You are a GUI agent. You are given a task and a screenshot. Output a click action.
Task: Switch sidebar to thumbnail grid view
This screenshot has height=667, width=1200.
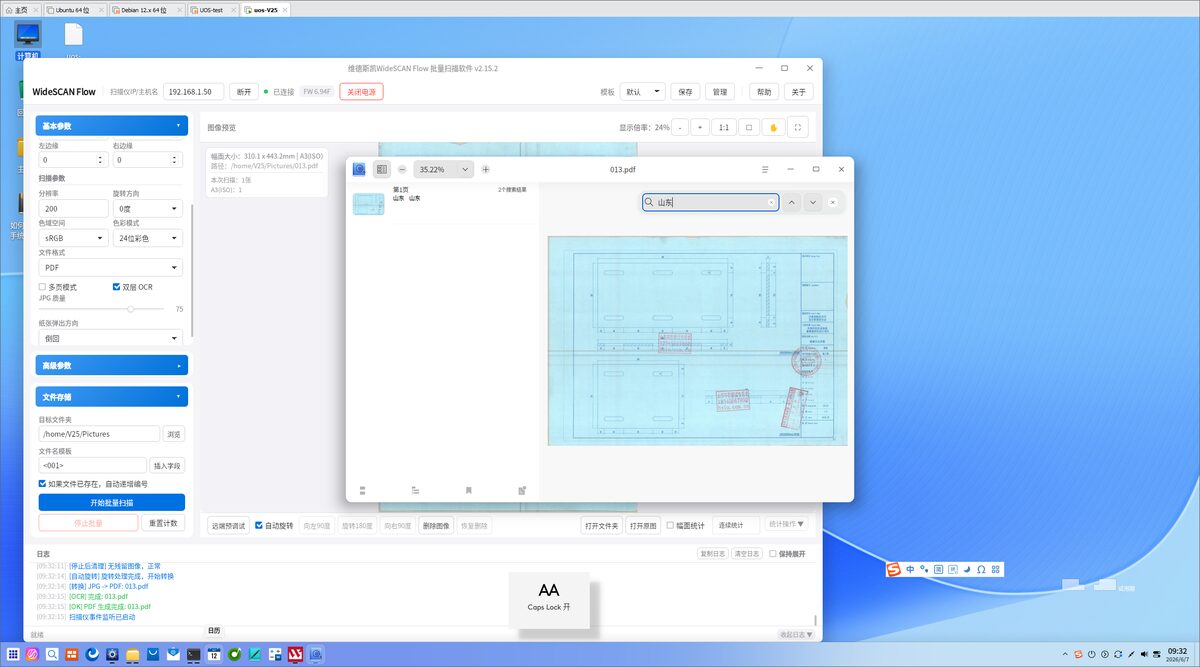click(362, 490)
